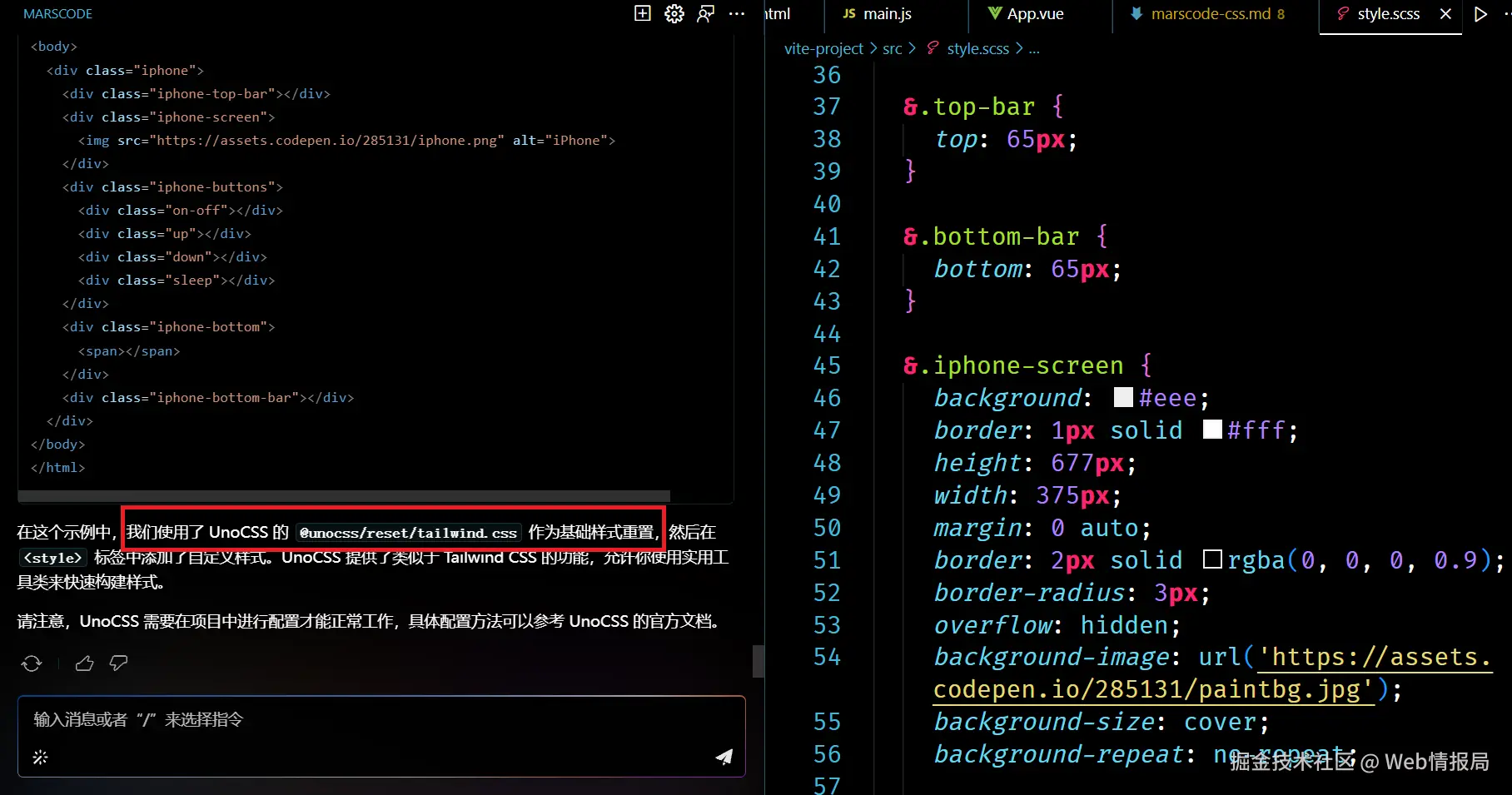
Task: Click the chat message input field
Action: [381, 720]
